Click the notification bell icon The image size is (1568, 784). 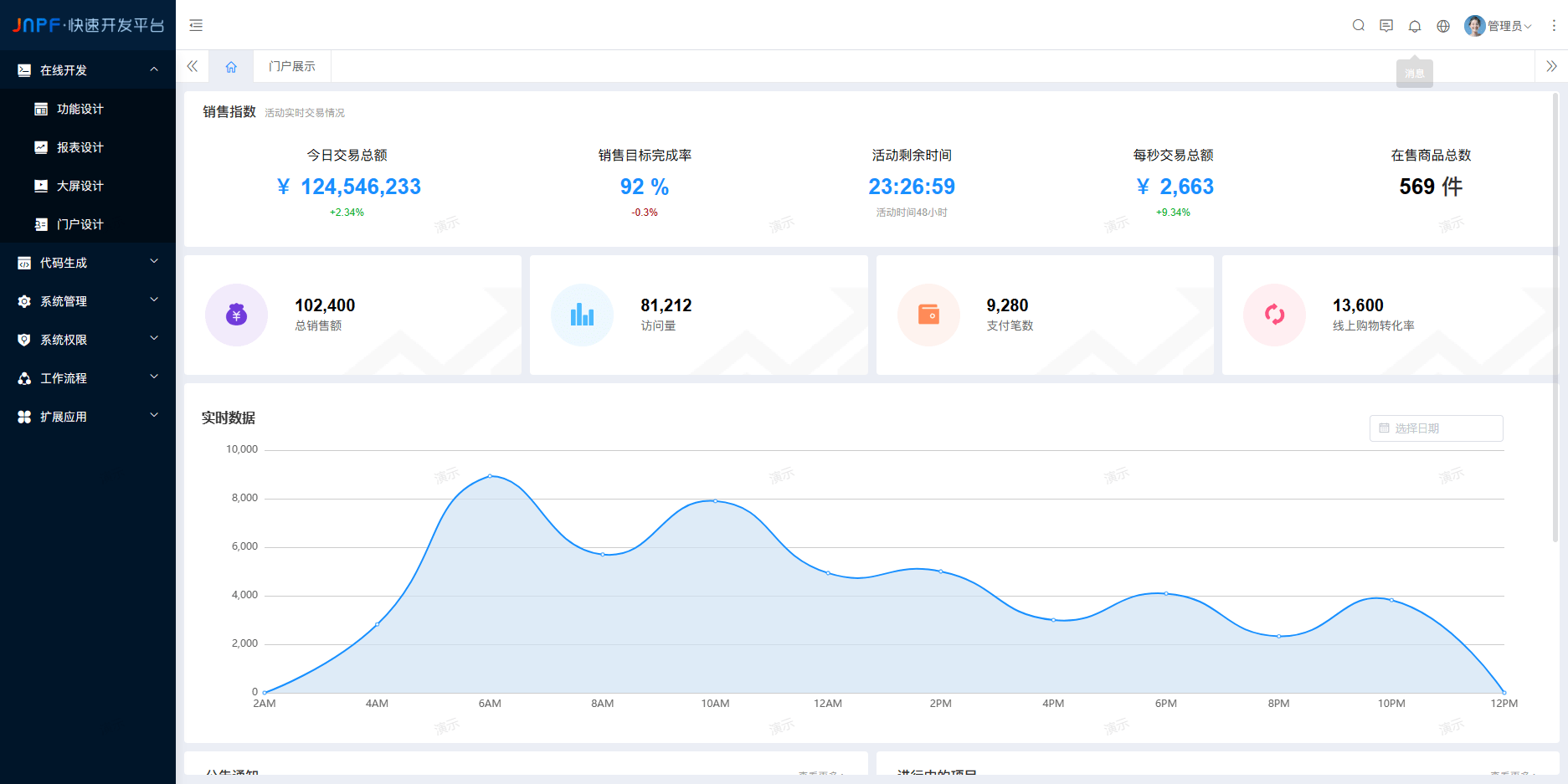coord(1415,26)
